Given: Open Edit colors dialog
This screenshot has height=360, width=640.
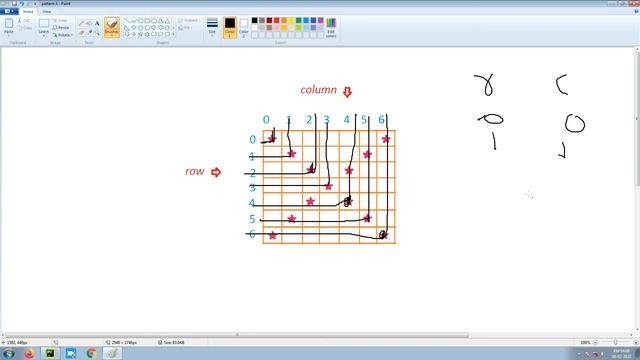Looking at the screenshot, I should coord(331,28).
